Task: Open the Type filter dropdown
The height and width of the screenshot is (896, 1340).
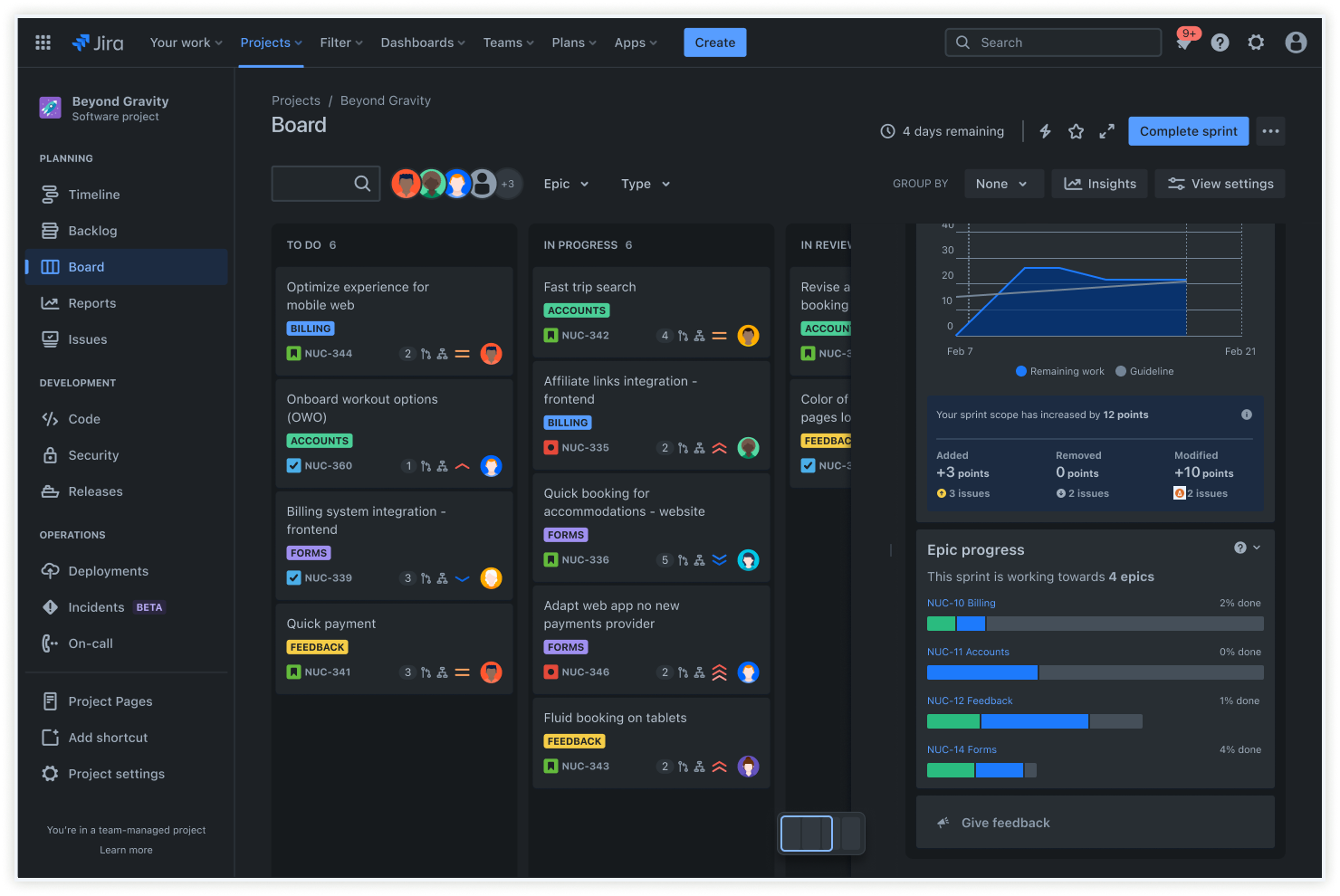Action: (644, 183)
